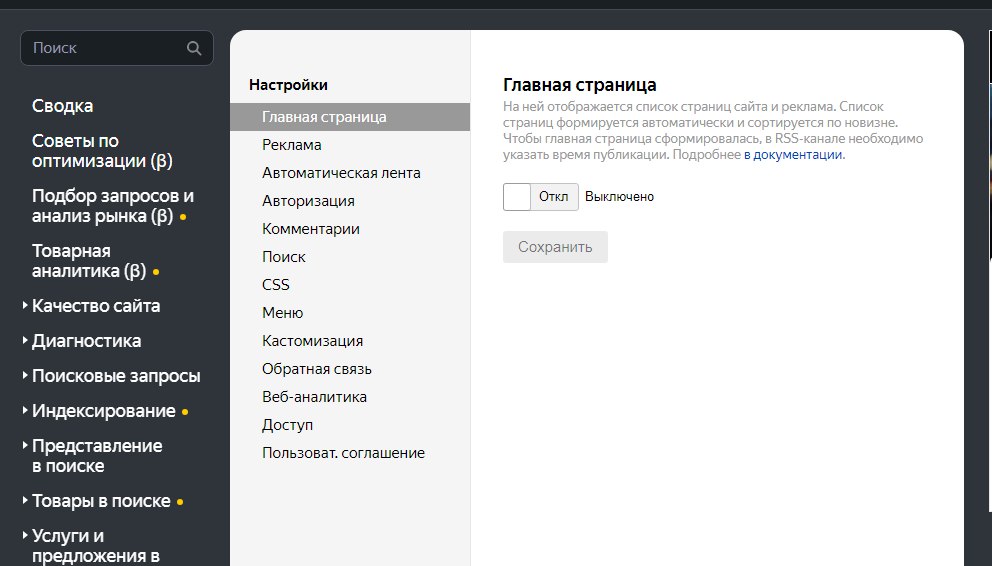Image resolution: width=992 pixels, height=566 pixels.
Task: Switch to the Кастомизация tab
Action: tap(350, 341)
